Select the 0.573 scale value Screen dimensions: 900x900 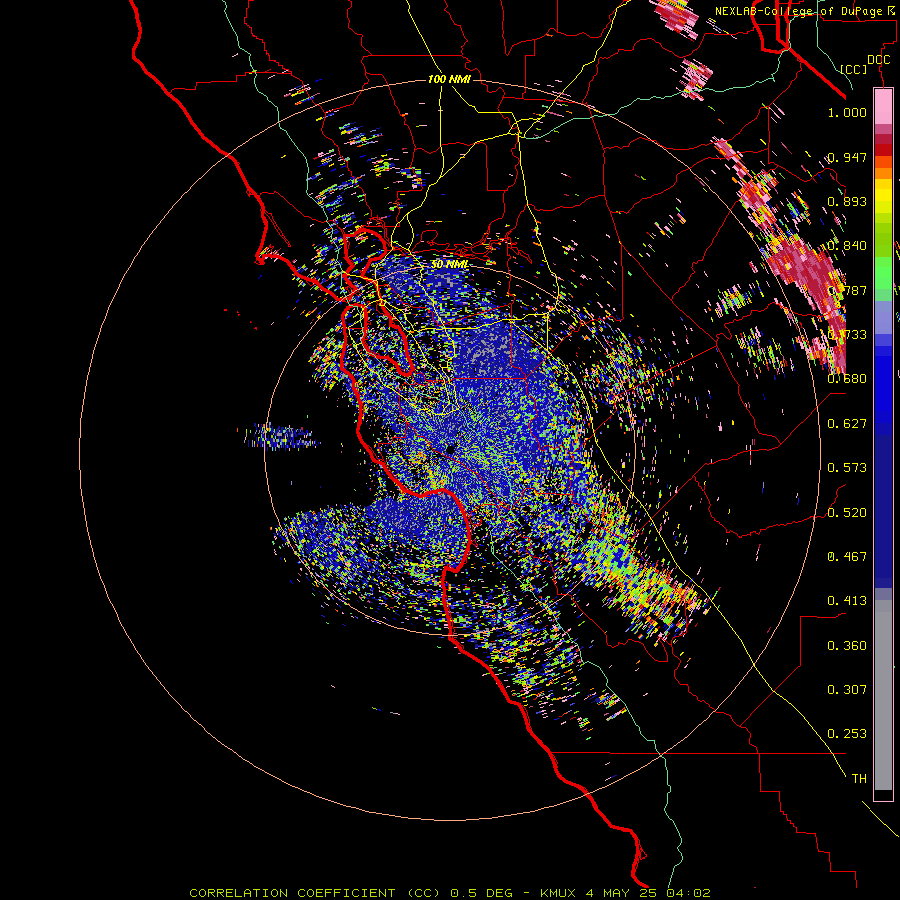tap(847, 468)
